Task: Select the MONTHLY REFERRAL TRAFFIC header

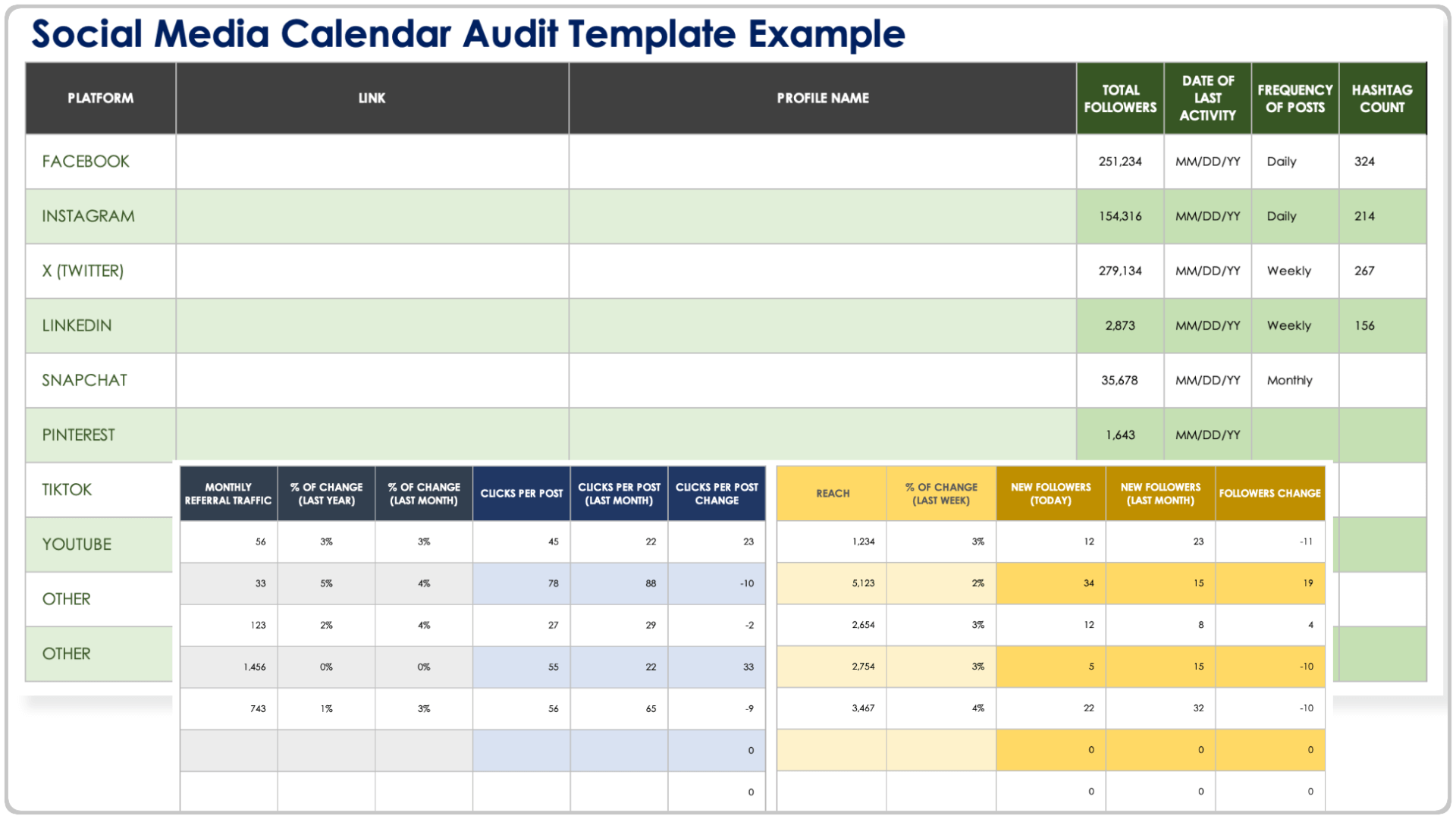Action: tap(228, 494)
